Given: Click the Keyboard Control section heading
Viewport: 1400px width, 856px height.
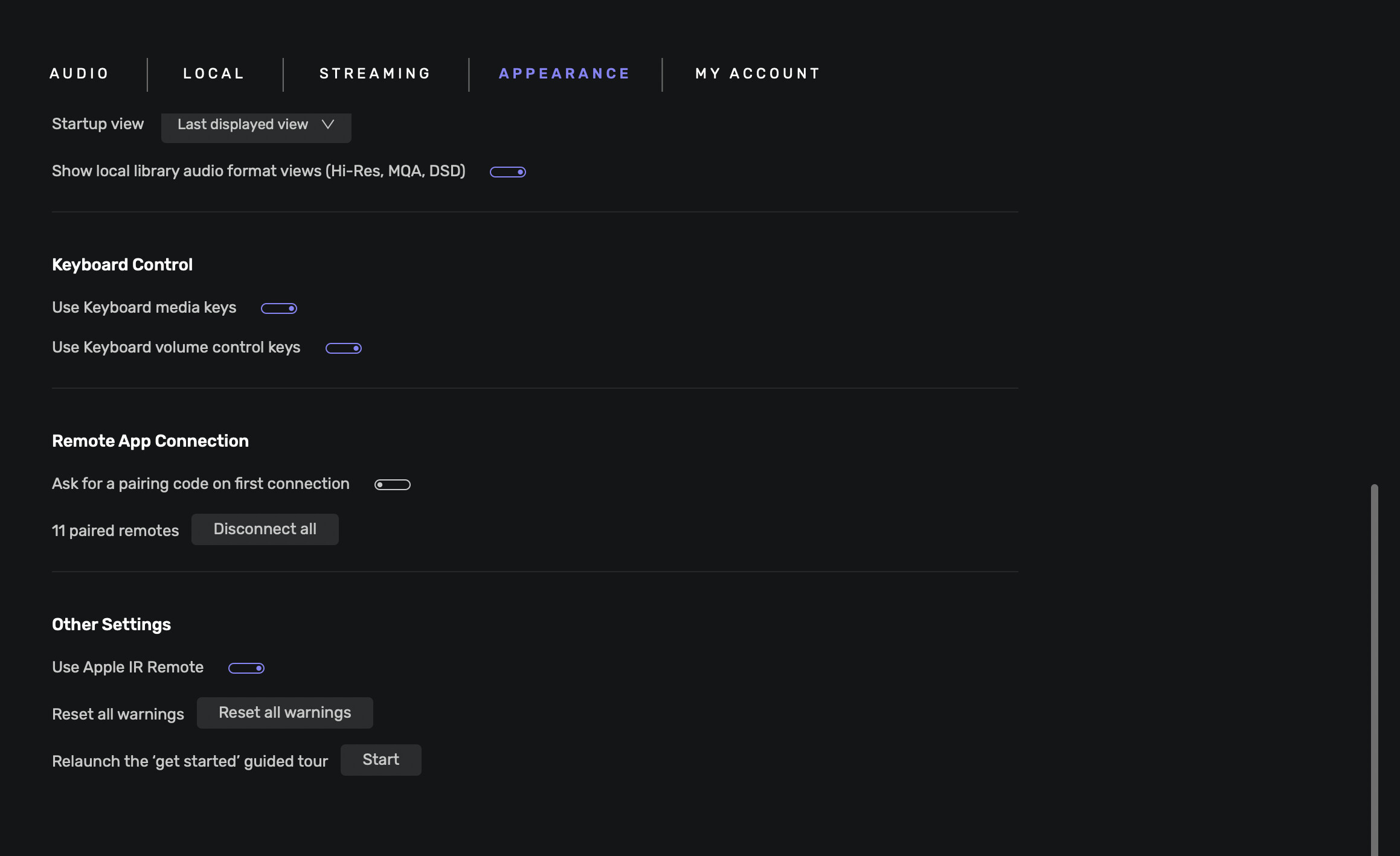Looking at the screenshot, I should pos(122,265).
